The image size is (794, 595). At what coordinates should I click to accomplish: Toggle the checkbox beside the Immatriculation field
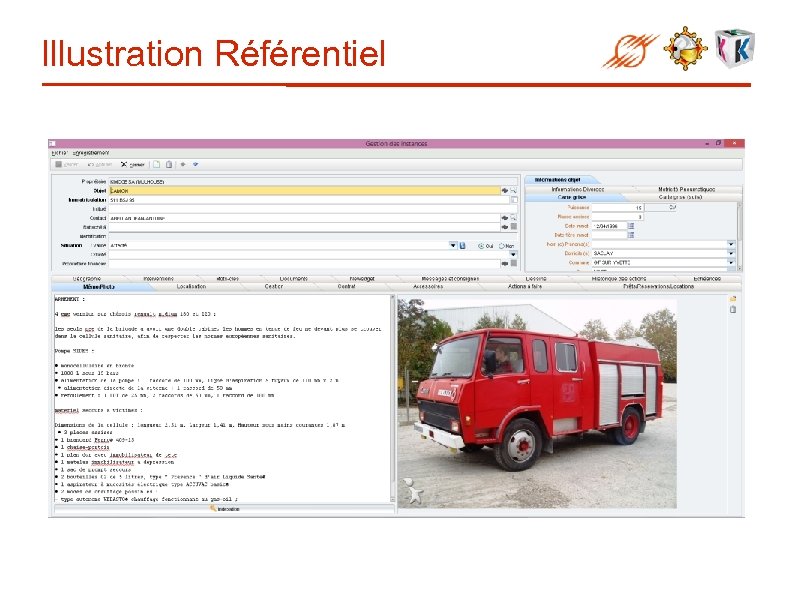pos(514,200)
